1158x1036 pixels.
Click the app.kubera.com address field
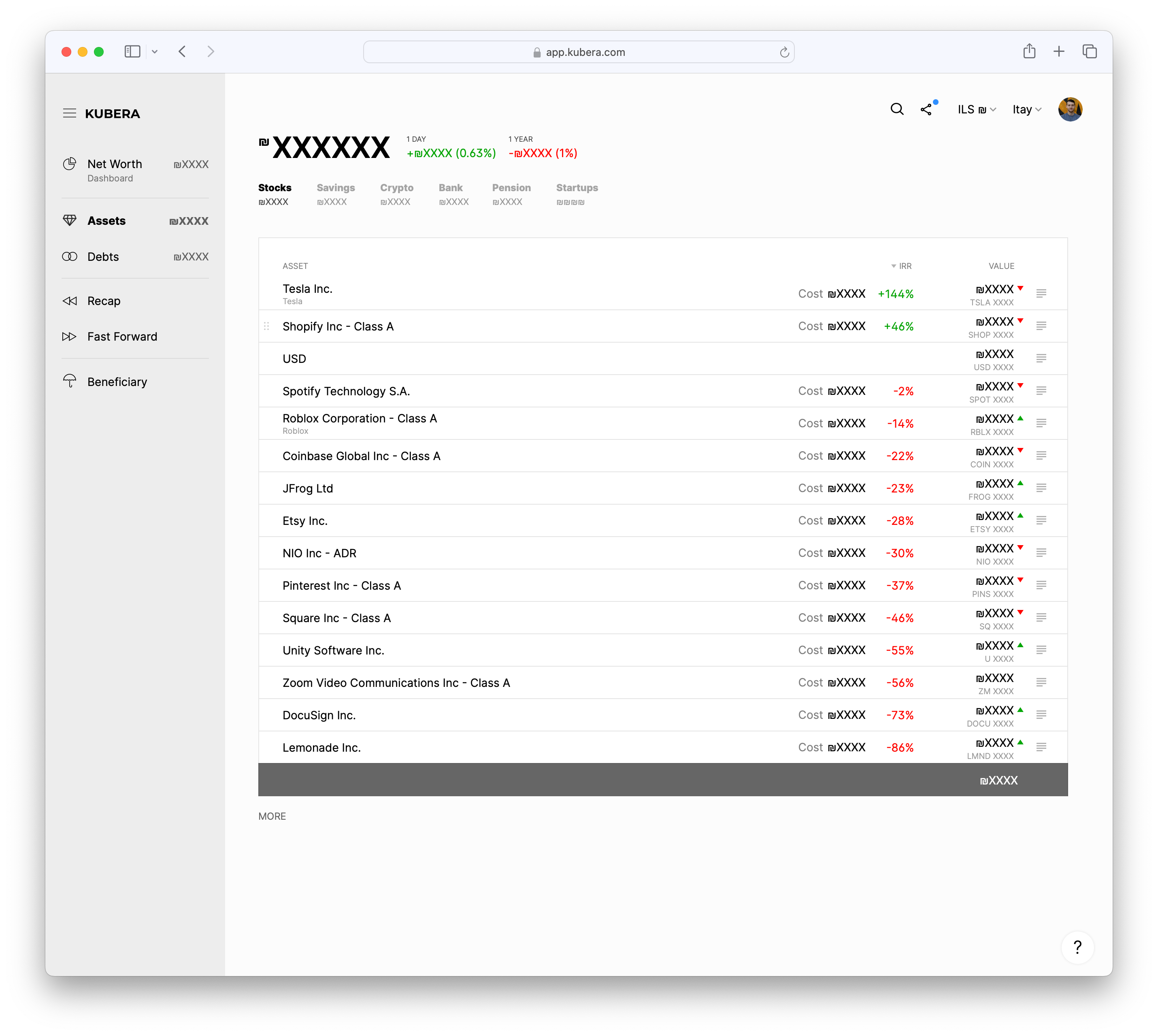[x=579, y=52]
